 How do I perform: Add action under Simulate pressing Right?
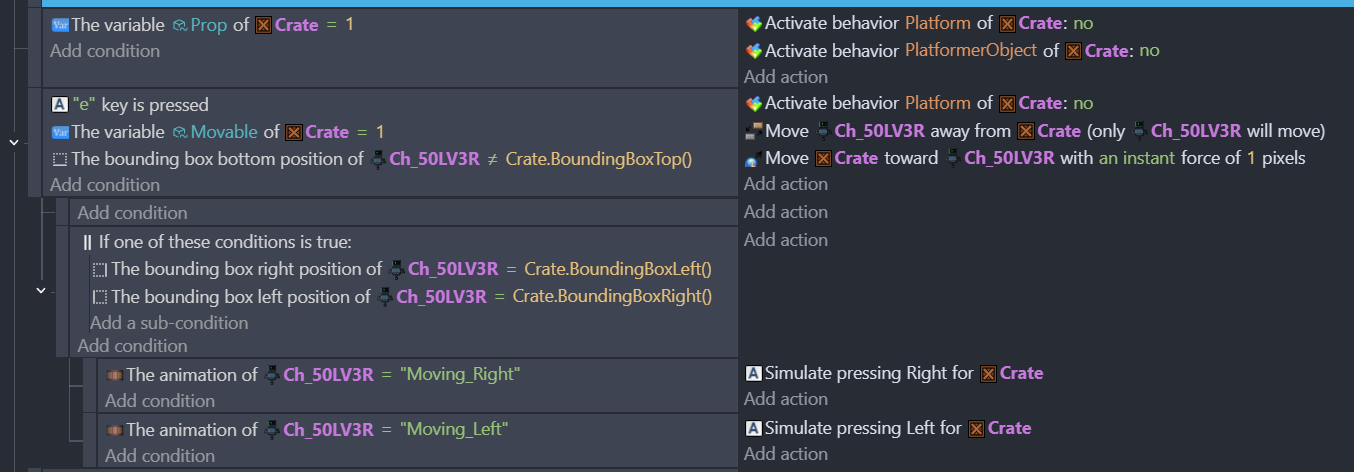(786, 399)
